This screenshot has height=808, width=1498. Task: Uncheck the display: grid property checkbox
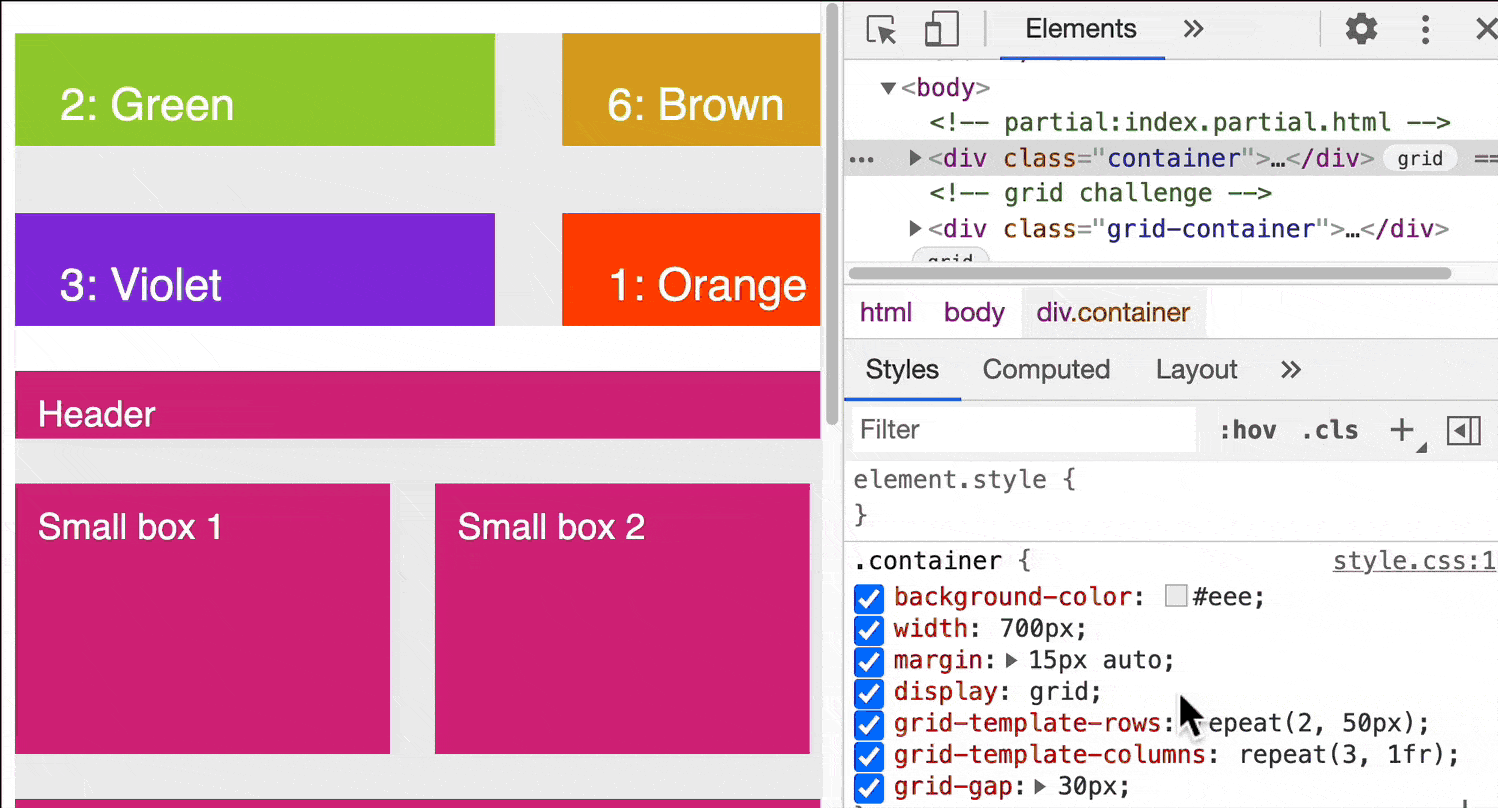click(x=869, y=693)
